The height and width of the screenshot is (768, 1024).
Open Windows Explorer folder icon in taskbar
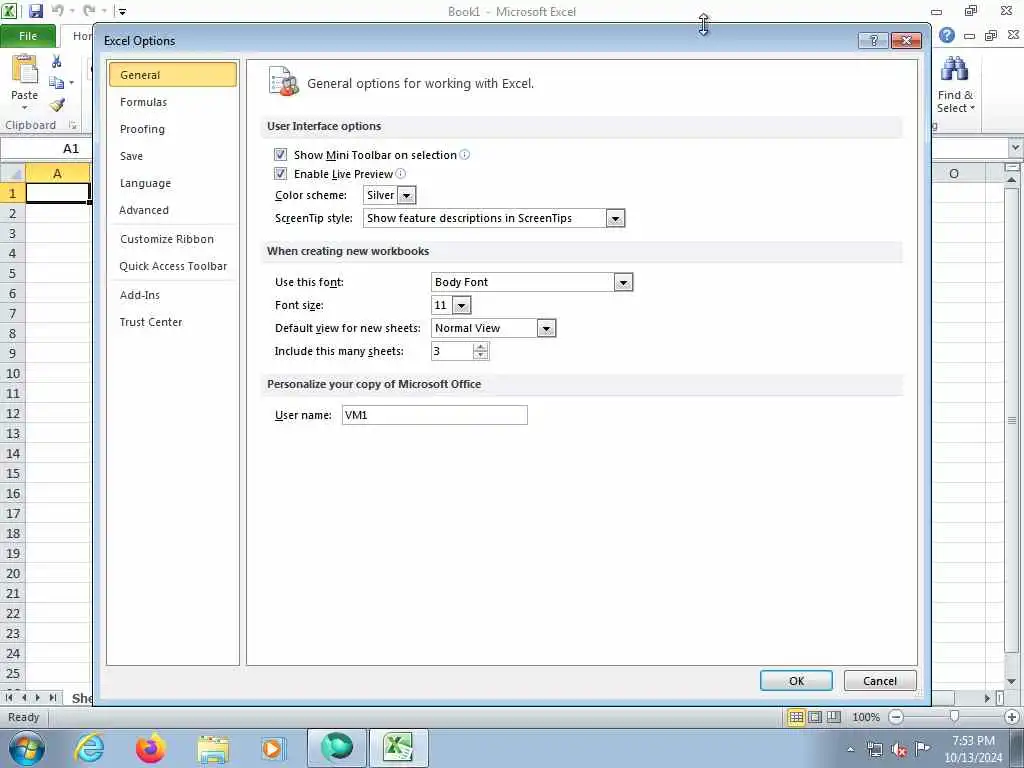213,749
